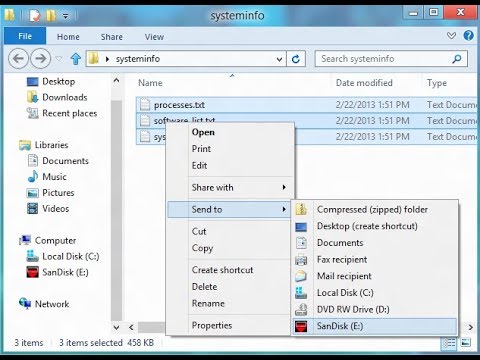Switch to Large icons view icon
This screenshot has width=480, height=360.
465,343
